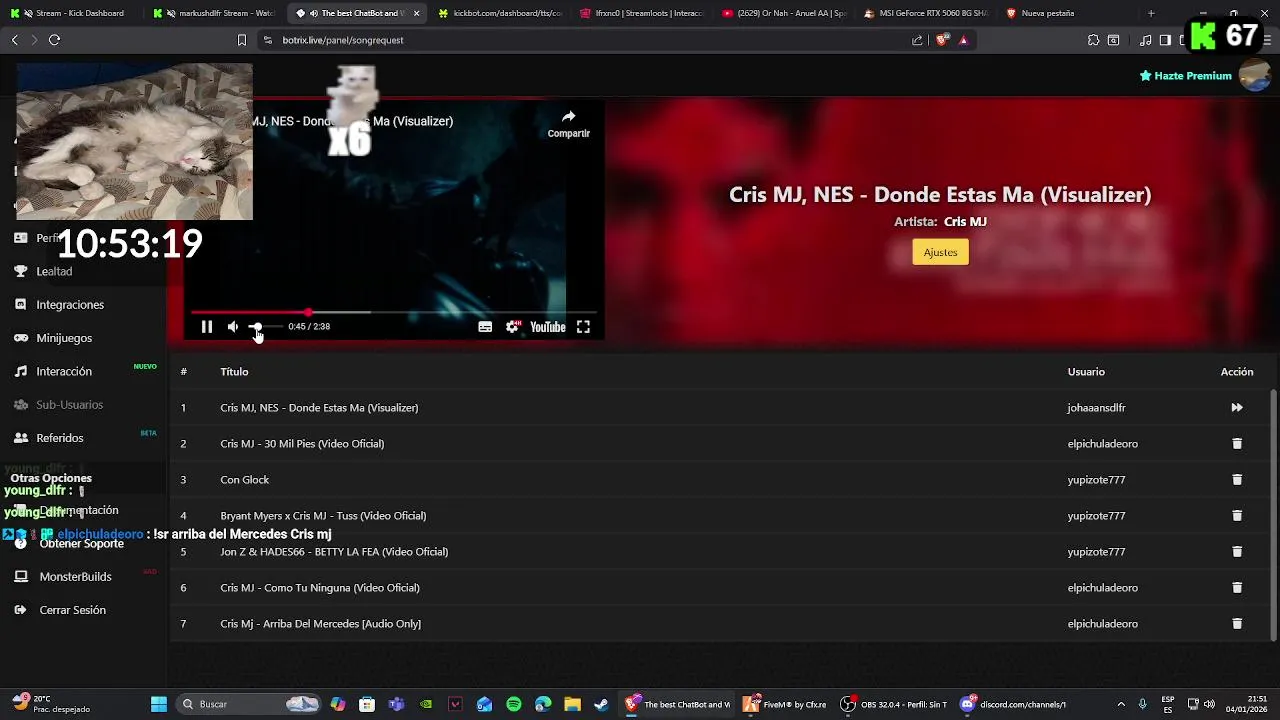Open Lealtad in the sidebar
The width and height of the screenshot is (1280, 720).
(x=55, y=271)
